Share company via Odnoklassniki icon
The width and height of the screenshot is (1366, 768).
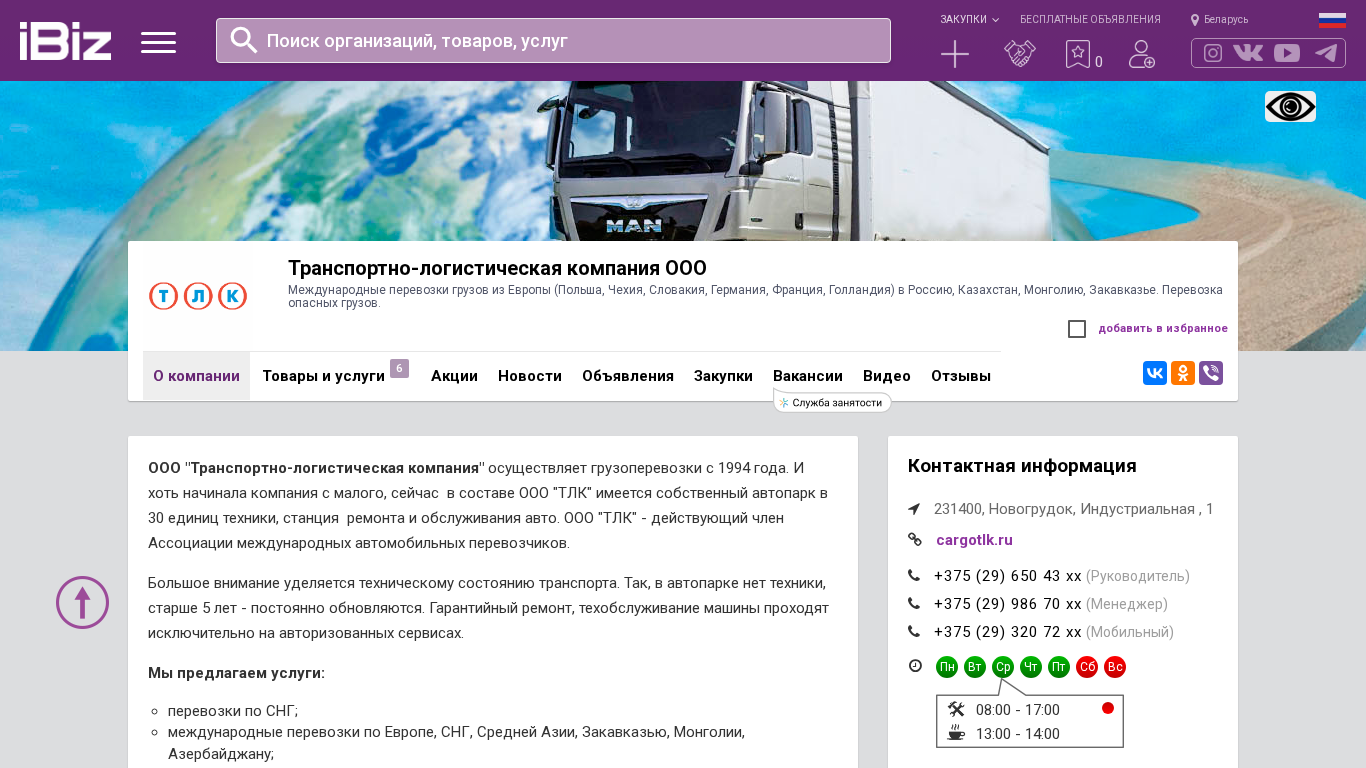coord(1183,373)
